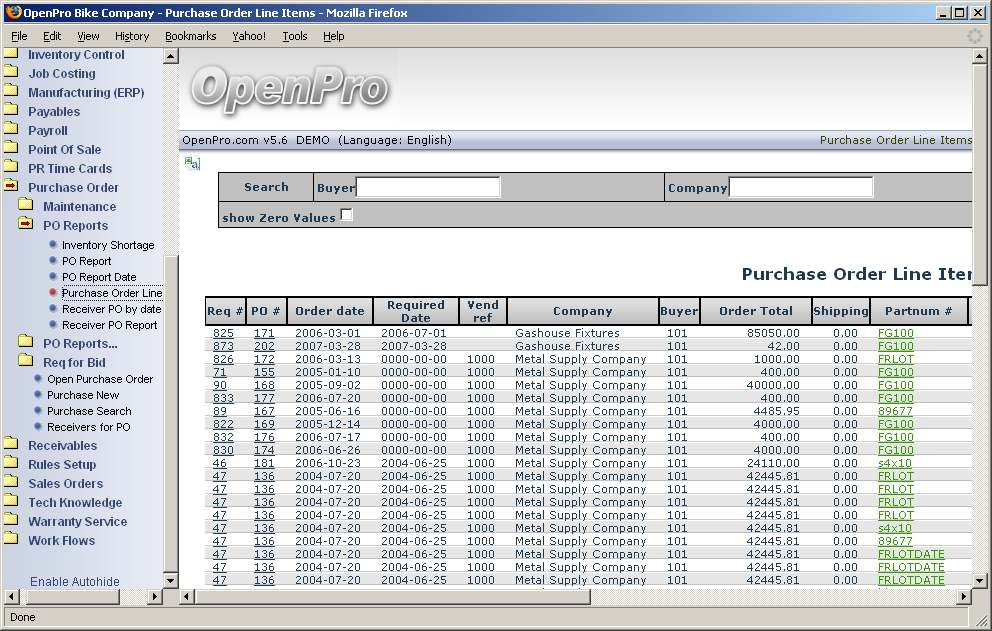This screenshot has height=631, width=992.
Task: Click the Receivables folder icon
Action: 11,445
